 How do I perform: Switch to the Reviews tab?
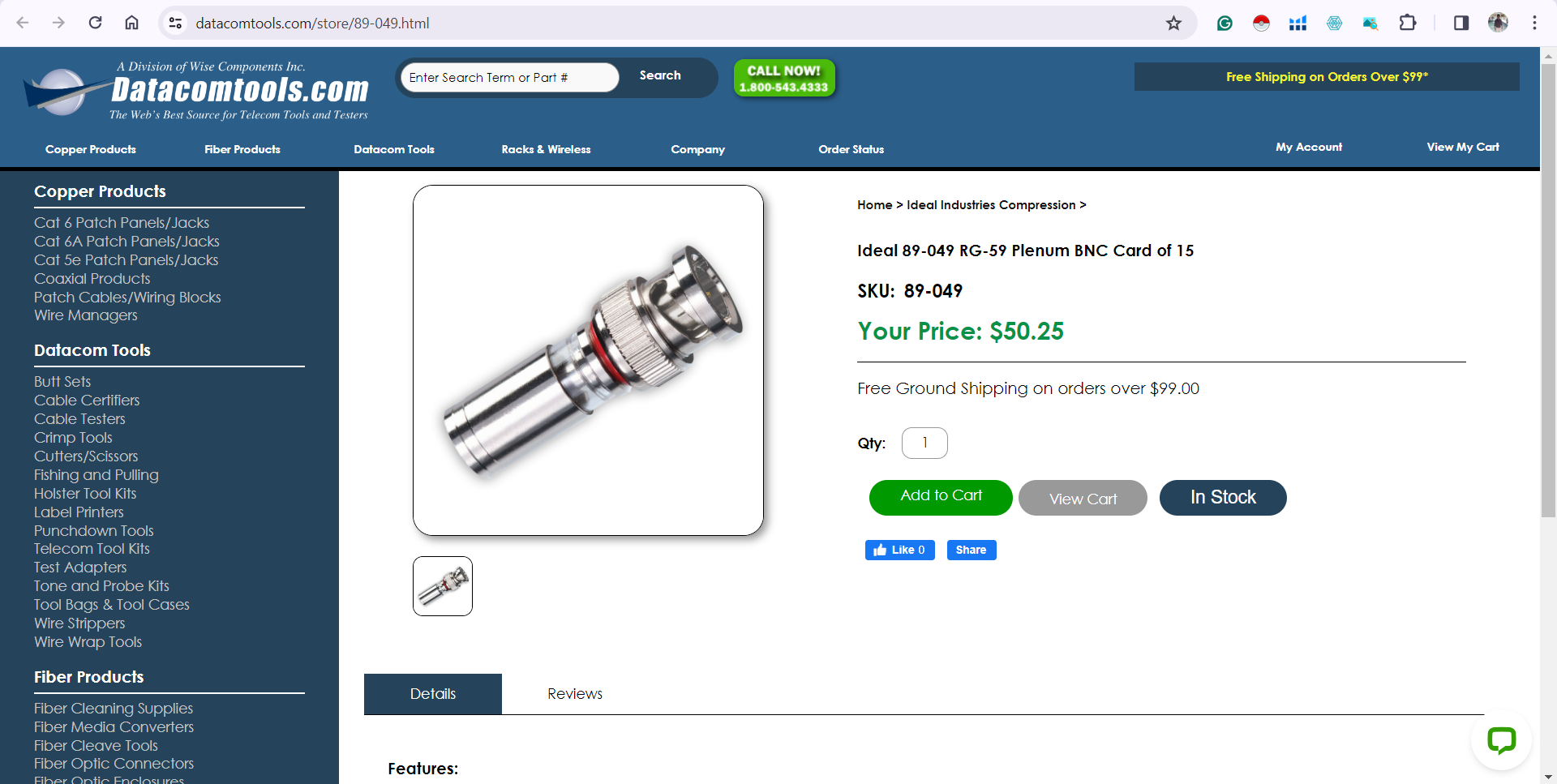click(575, 694)
